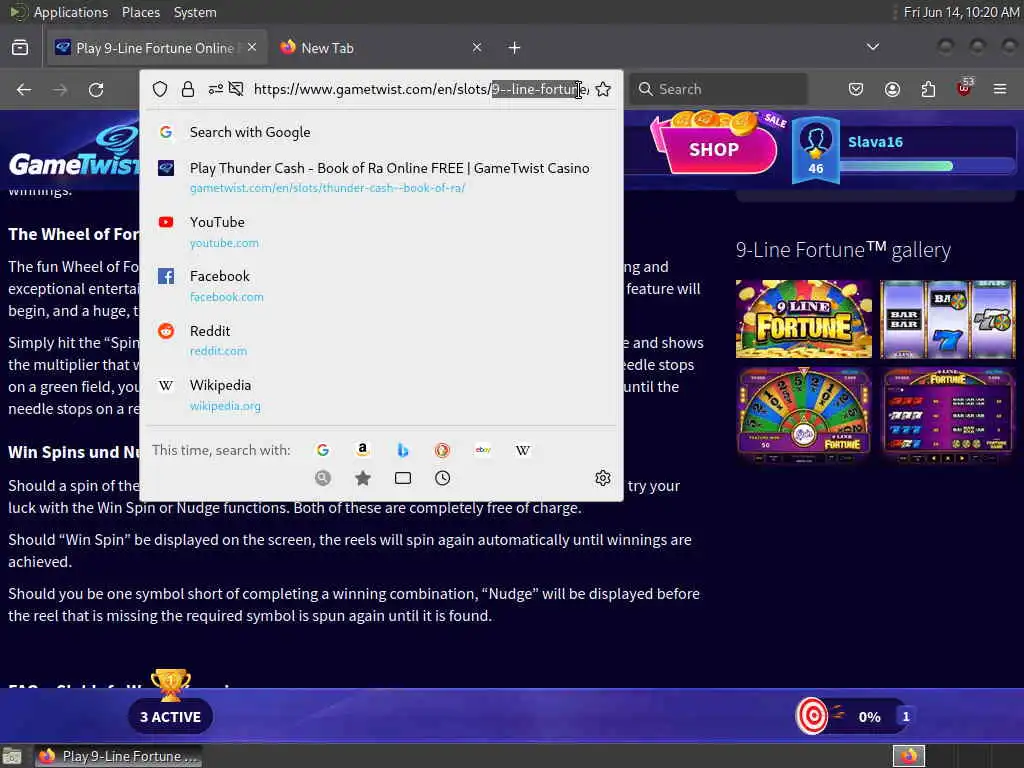Switch to Play 9-Line Fortune Online tab
Image resolution: width=1024 pixels, height=768 pixels.
pyautogui.click(x=157, y=48)
